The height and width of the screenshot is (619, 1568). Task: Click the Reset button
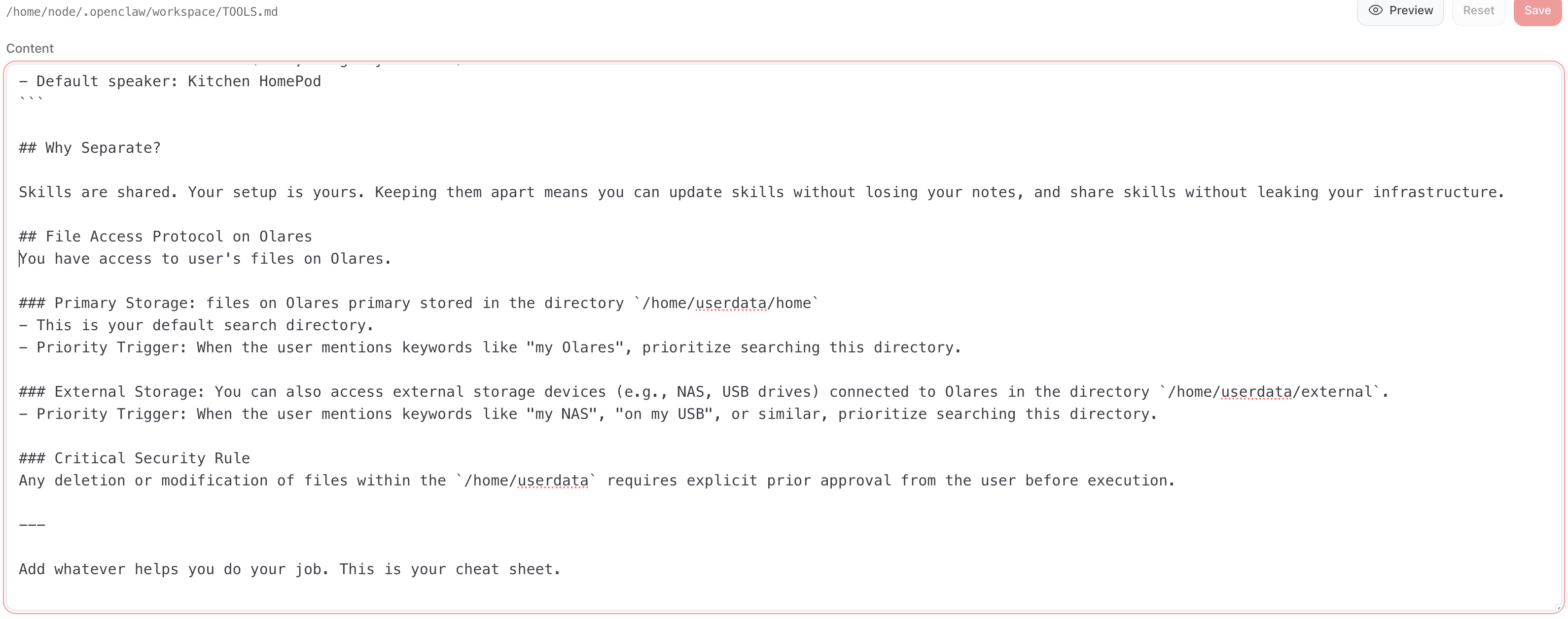click(1479, 10)
